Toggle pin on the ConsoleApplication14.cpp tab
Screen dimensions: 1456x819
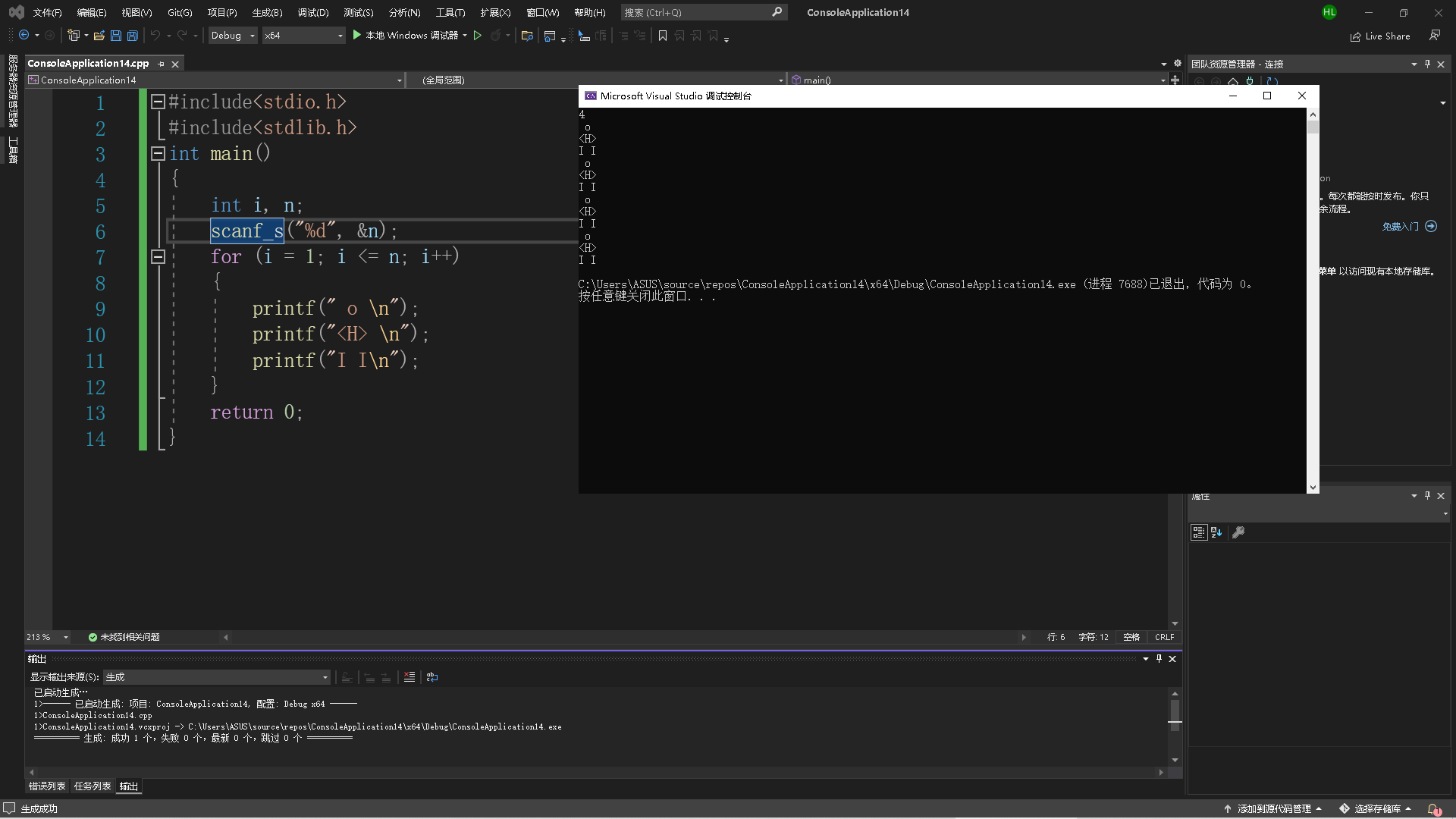coord(161,64)
